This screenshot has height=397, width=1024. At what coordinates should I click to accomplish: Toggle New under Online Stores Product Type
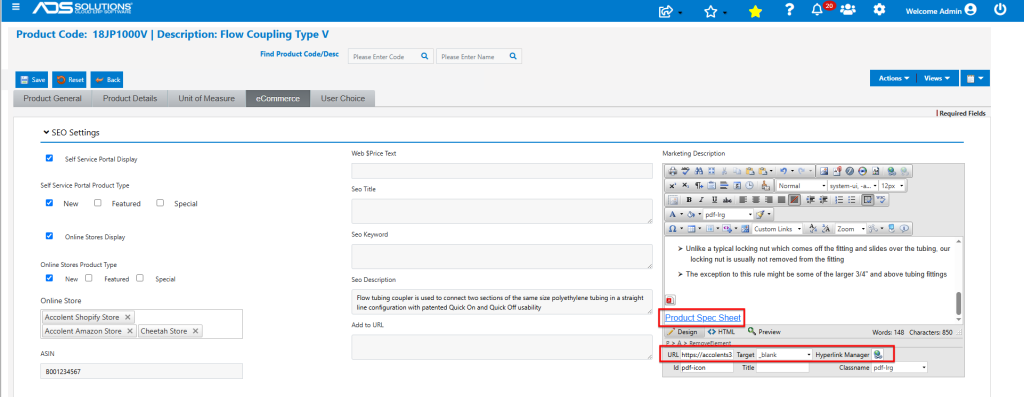point(50,278)
